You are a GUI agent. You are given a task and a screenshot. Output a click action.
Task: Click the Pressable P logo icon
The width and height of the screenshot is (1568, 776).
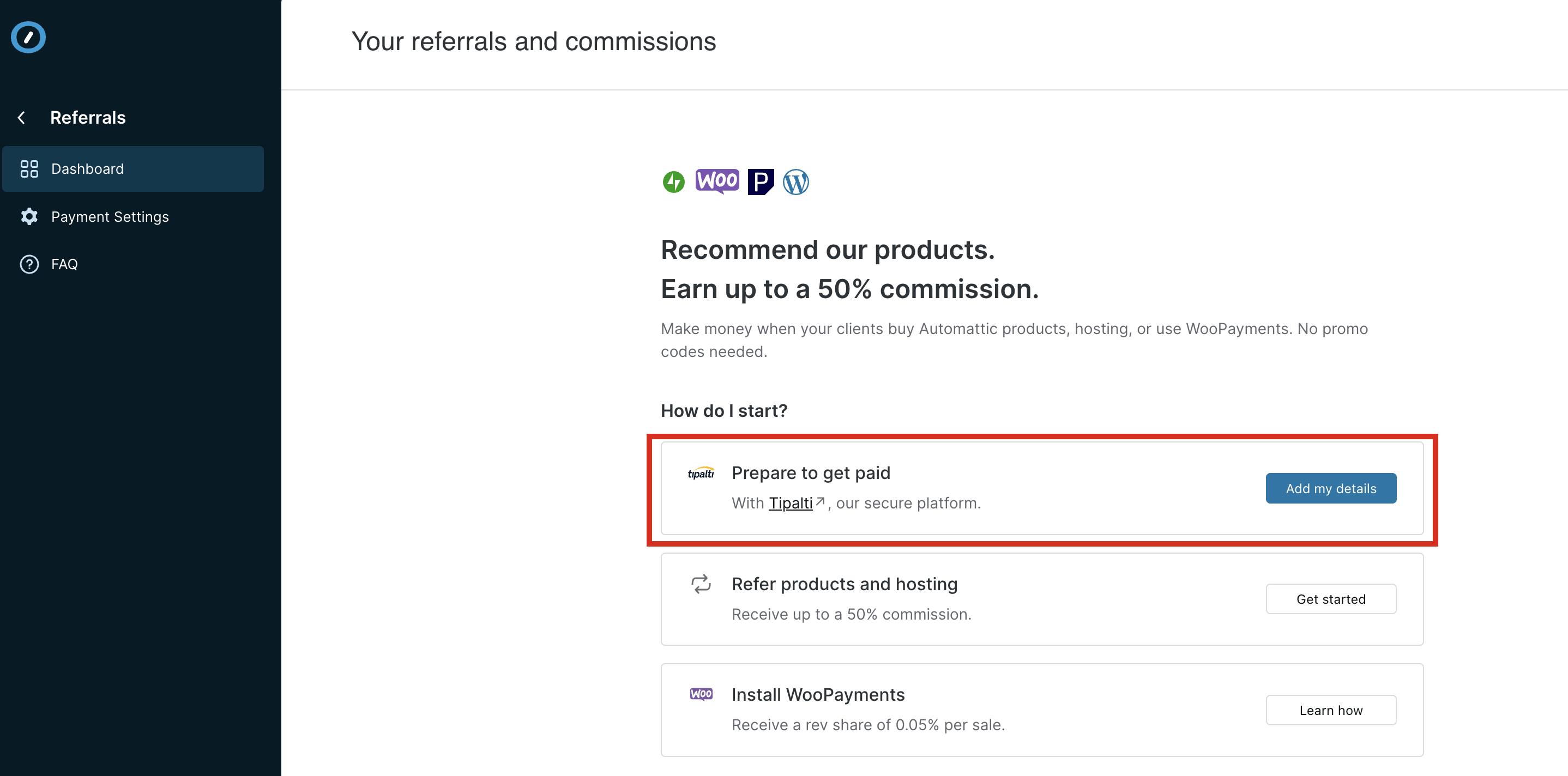[x=760, y=181]
